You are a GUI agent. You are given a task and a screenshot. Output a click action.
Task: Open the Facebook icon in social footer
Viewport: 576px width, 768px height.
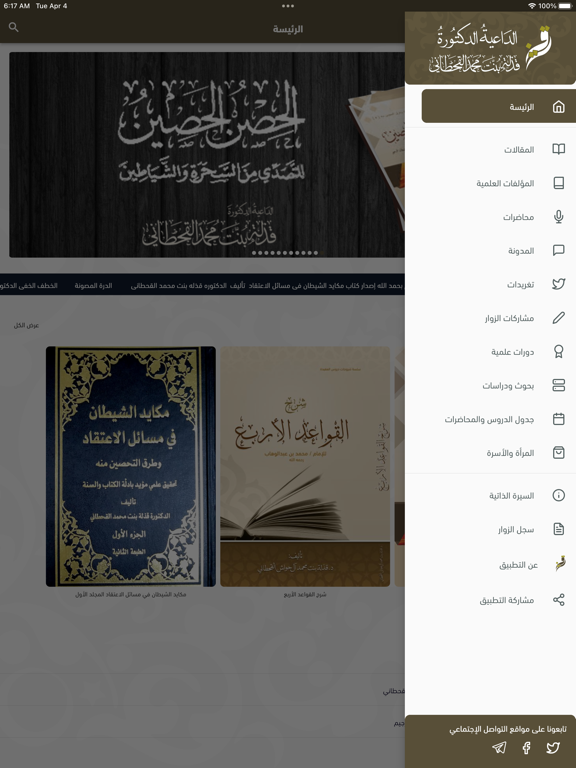[527, 747]
